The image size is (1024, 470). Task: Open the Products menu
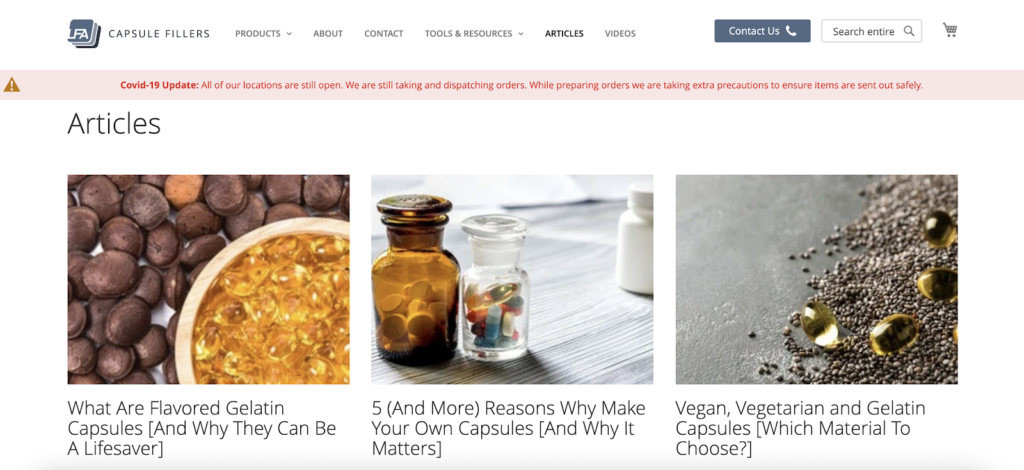pos(258,33)
